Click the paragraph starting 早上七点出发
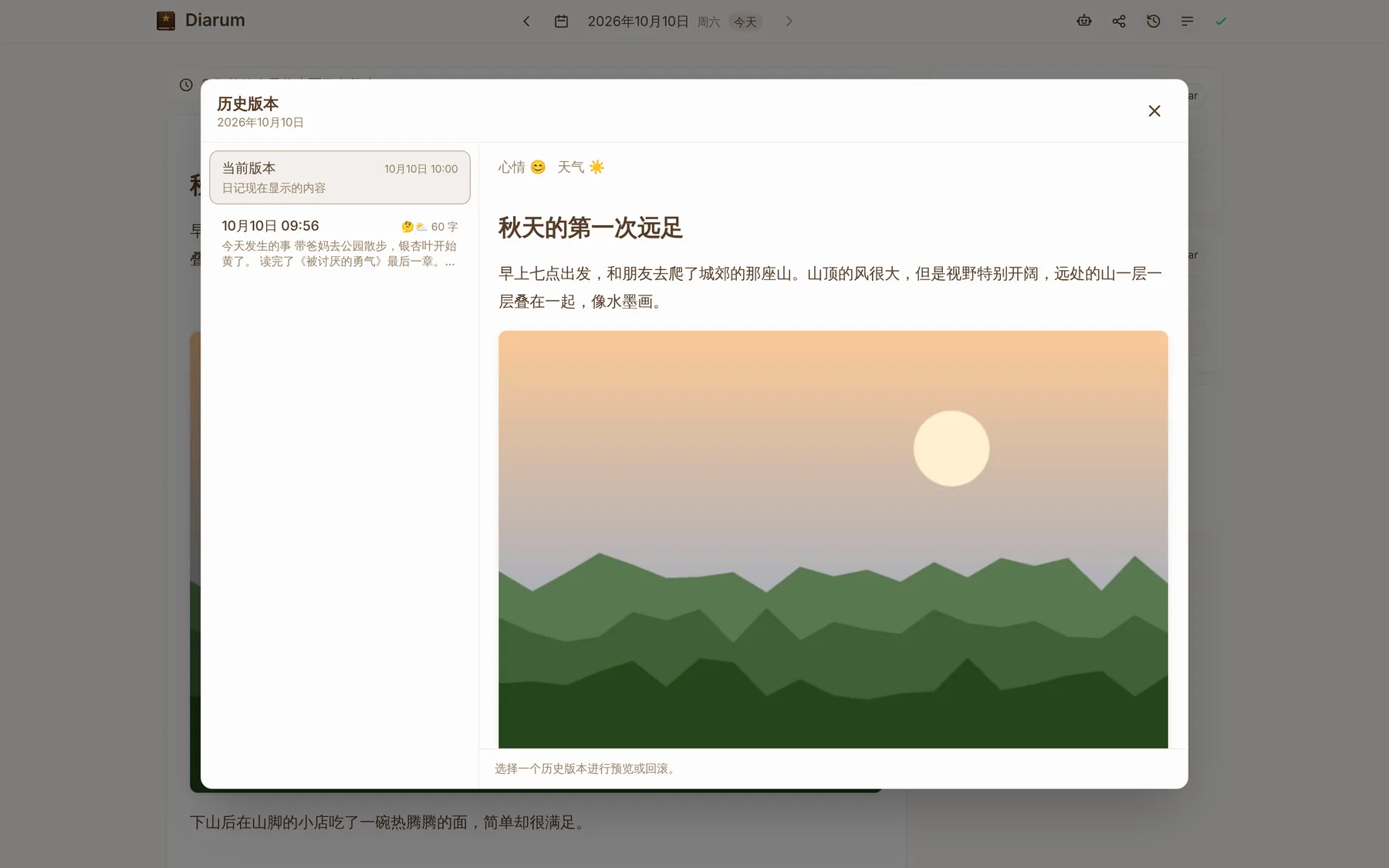Image resolution: width=1389 pixels, height=868 pixels. 830,287
